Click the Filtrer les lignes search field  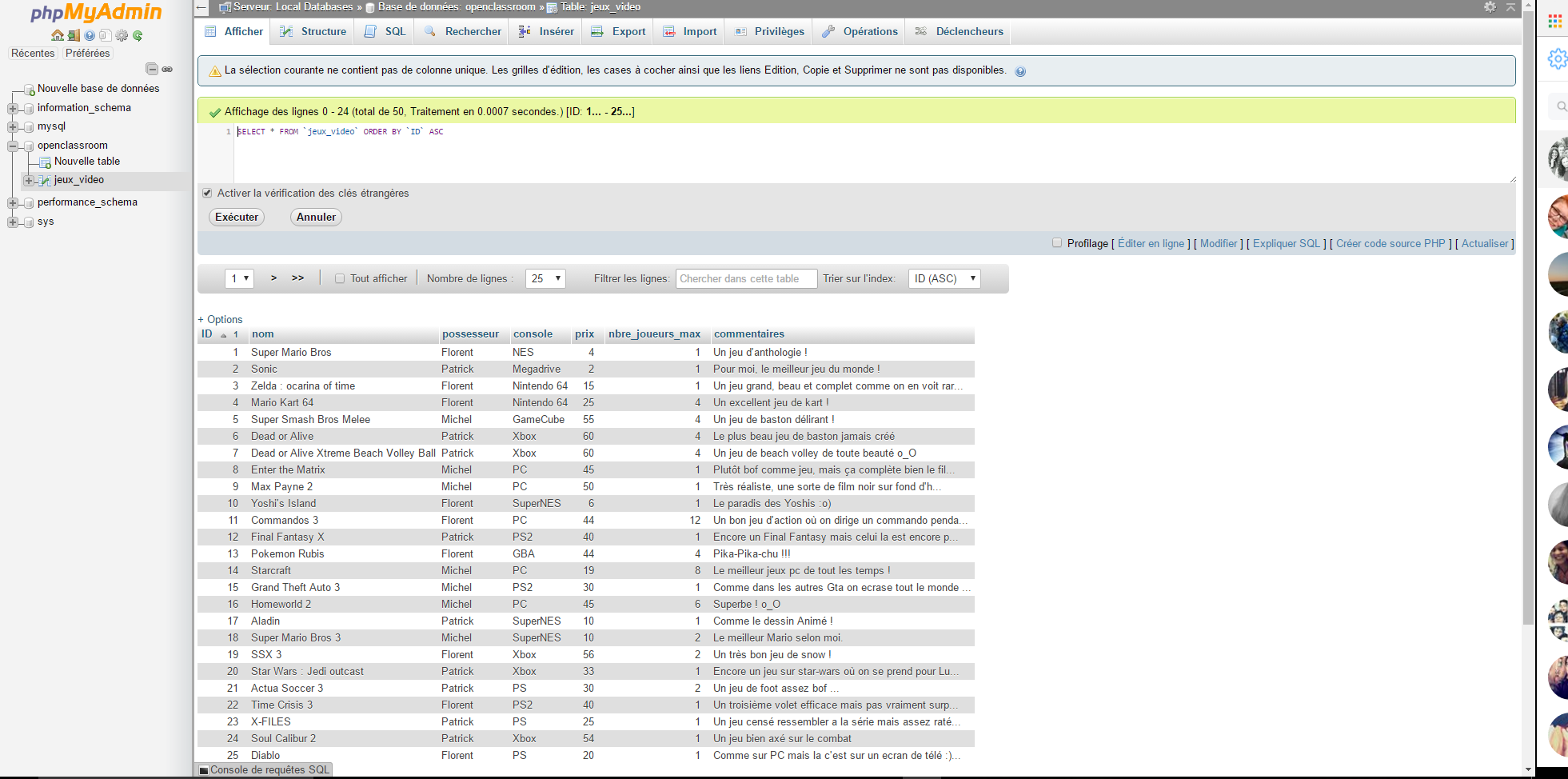747,278
